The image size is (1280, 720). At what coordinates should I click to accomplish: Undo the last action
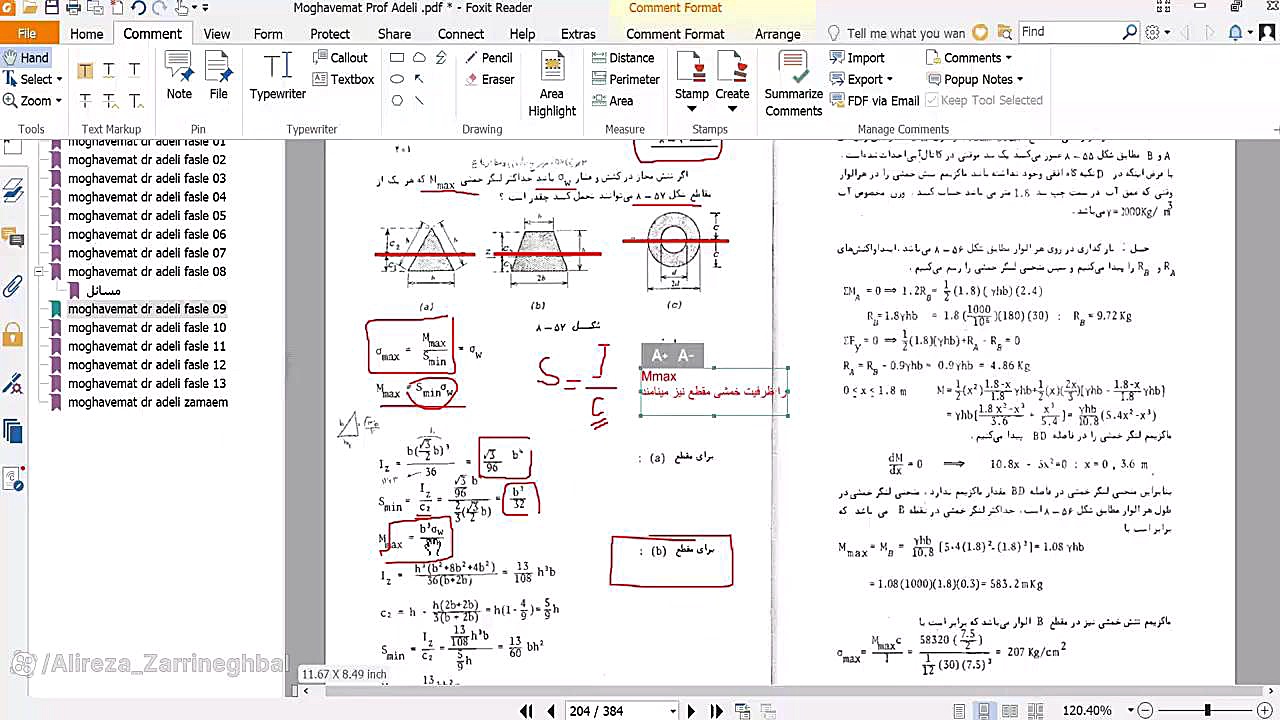[x=139, y=8]
